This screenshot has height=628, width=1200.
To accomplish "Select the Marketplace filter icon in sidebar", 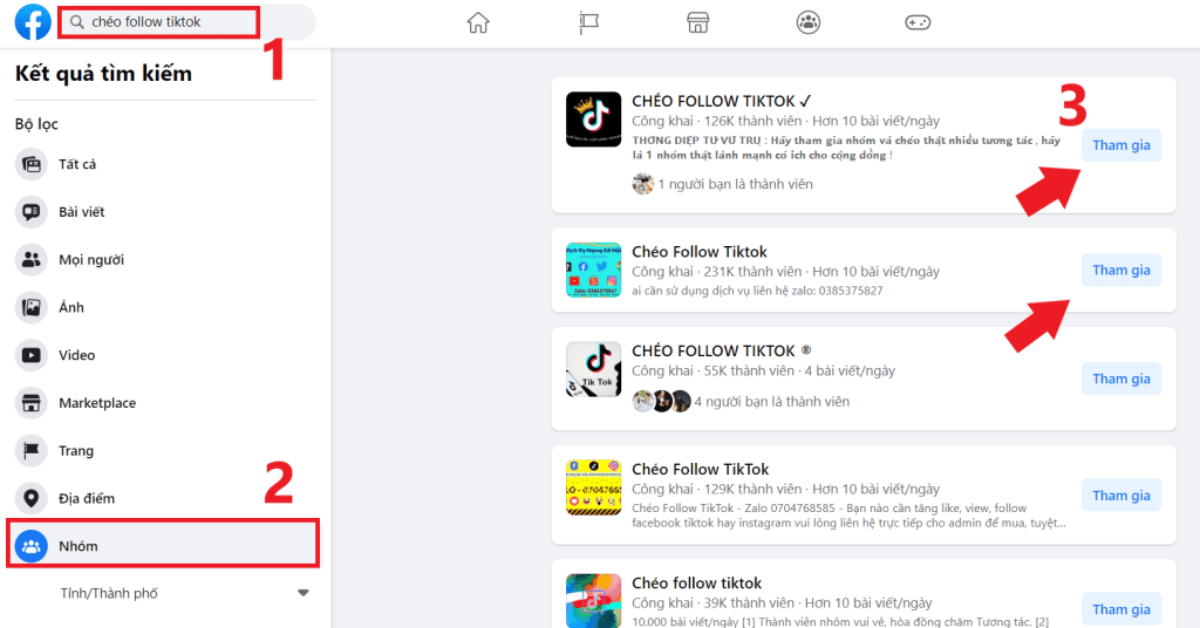I will [x=32, y=403].
